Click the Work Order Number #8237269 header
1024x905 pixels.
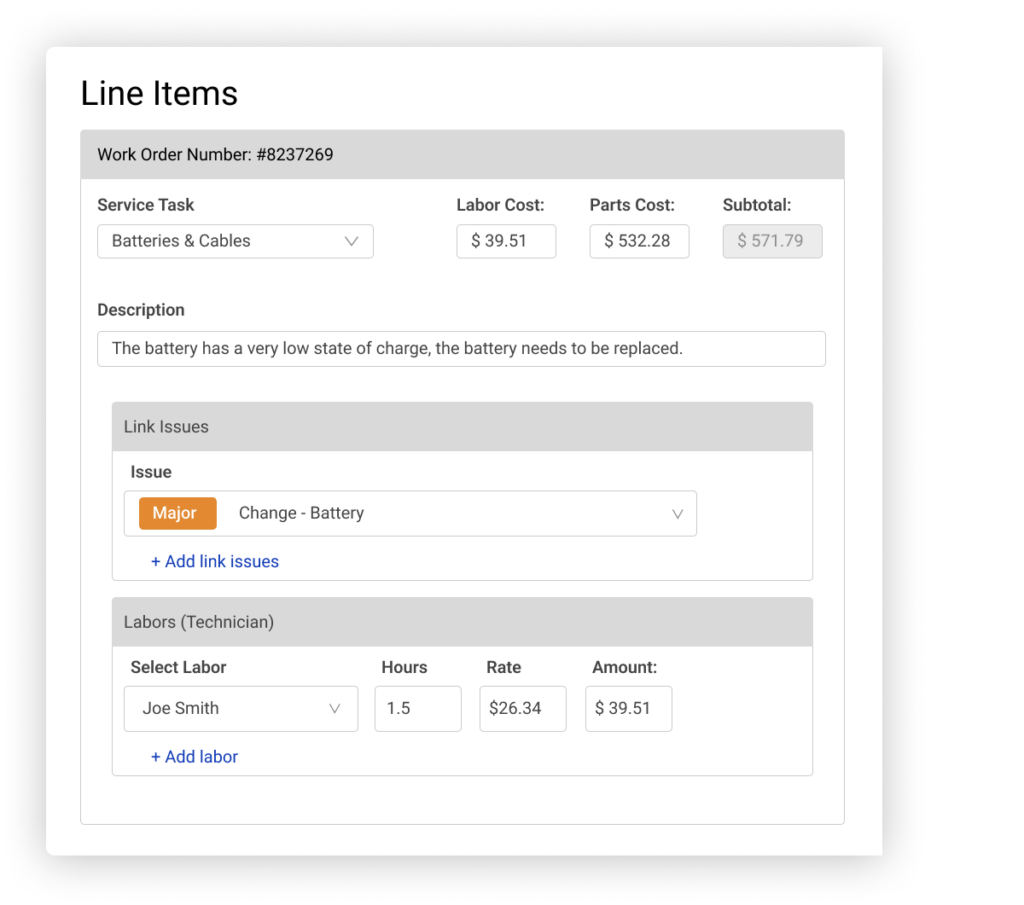[x=214, y=154]
